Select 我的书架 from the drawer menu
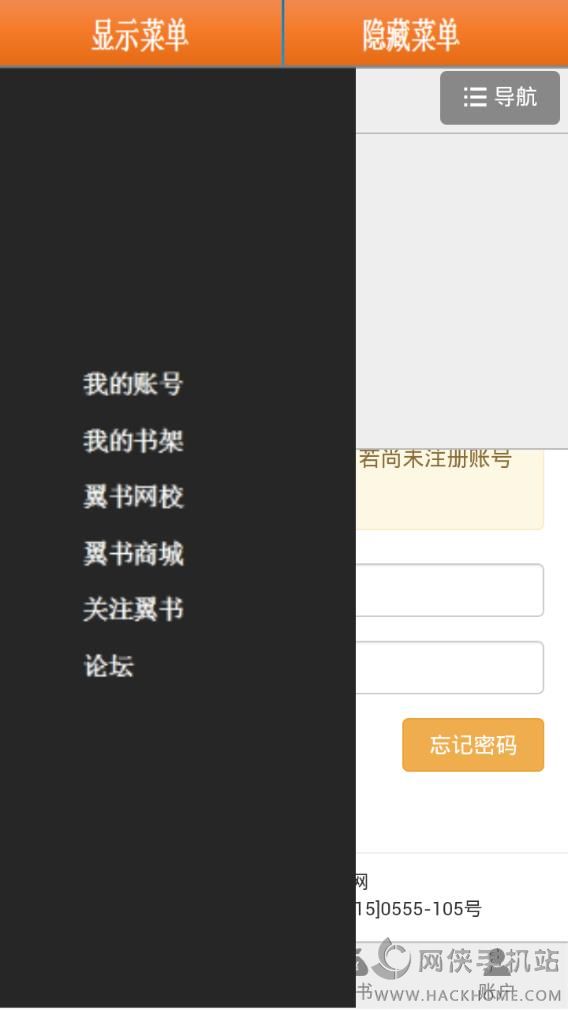 click(133, 441)
